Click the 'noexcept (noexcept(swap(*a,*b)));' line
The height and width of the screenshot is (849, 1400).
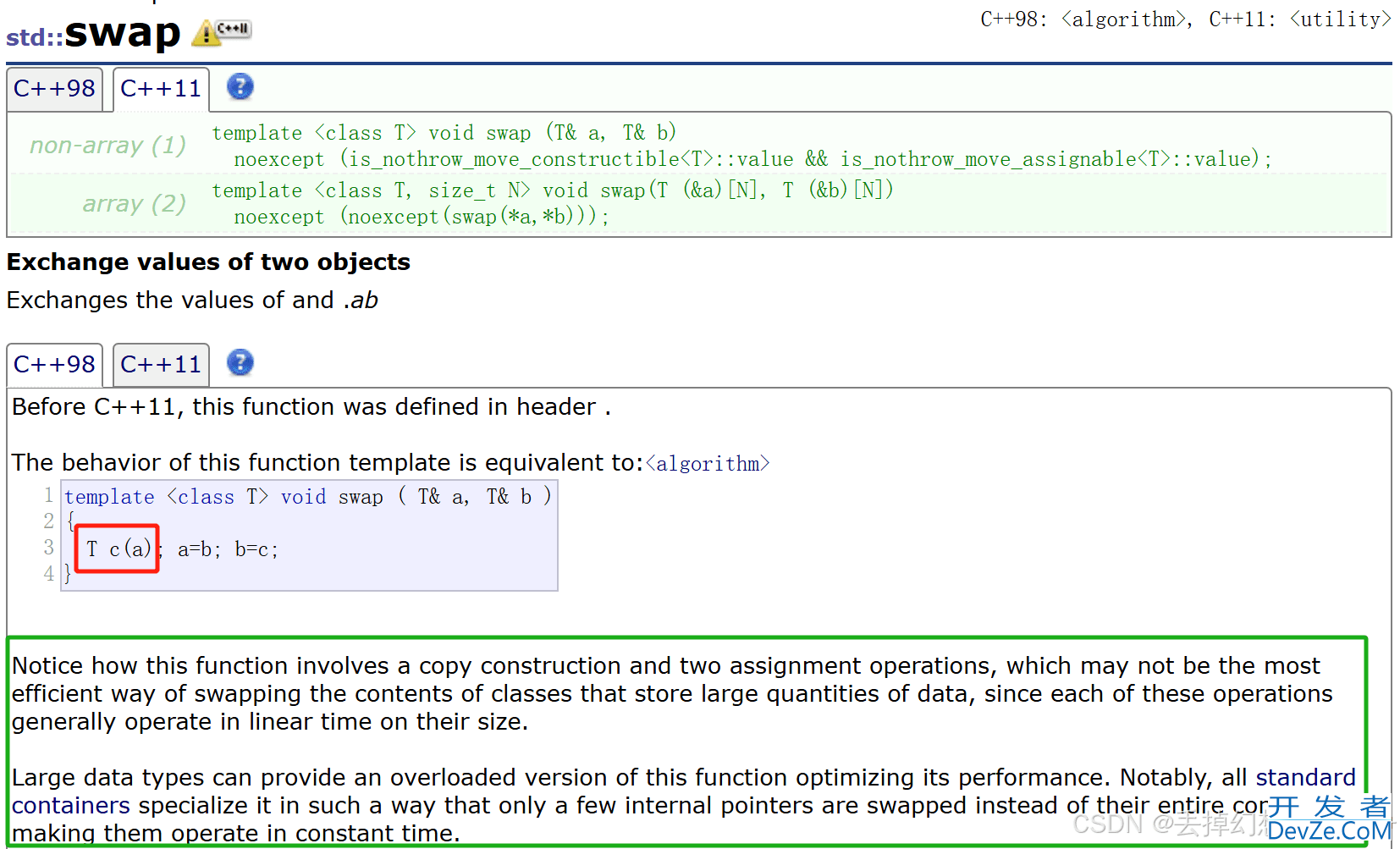(422, 217)
